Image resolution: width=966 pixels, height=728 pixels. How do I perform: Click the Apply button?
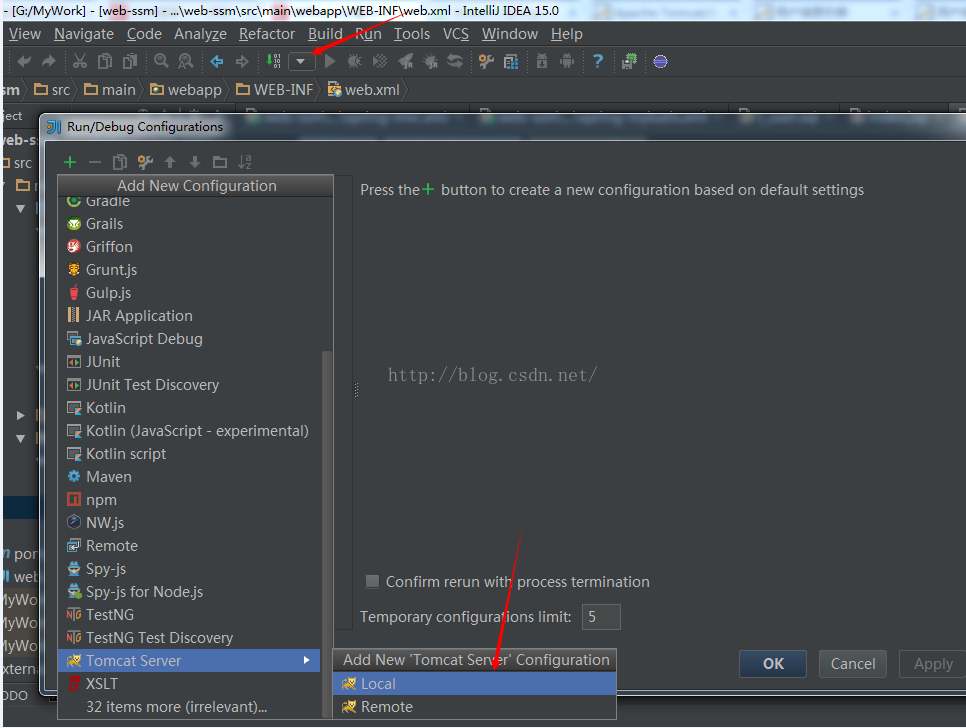(x=933, y=663)
